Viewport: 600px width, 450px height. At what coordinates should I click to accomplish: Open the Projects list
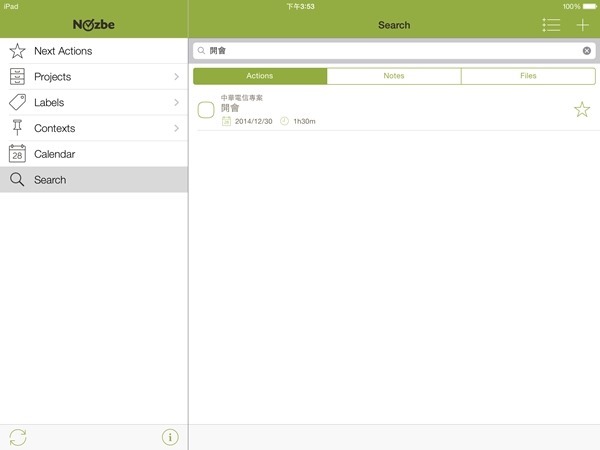click(x=94, y=77)
